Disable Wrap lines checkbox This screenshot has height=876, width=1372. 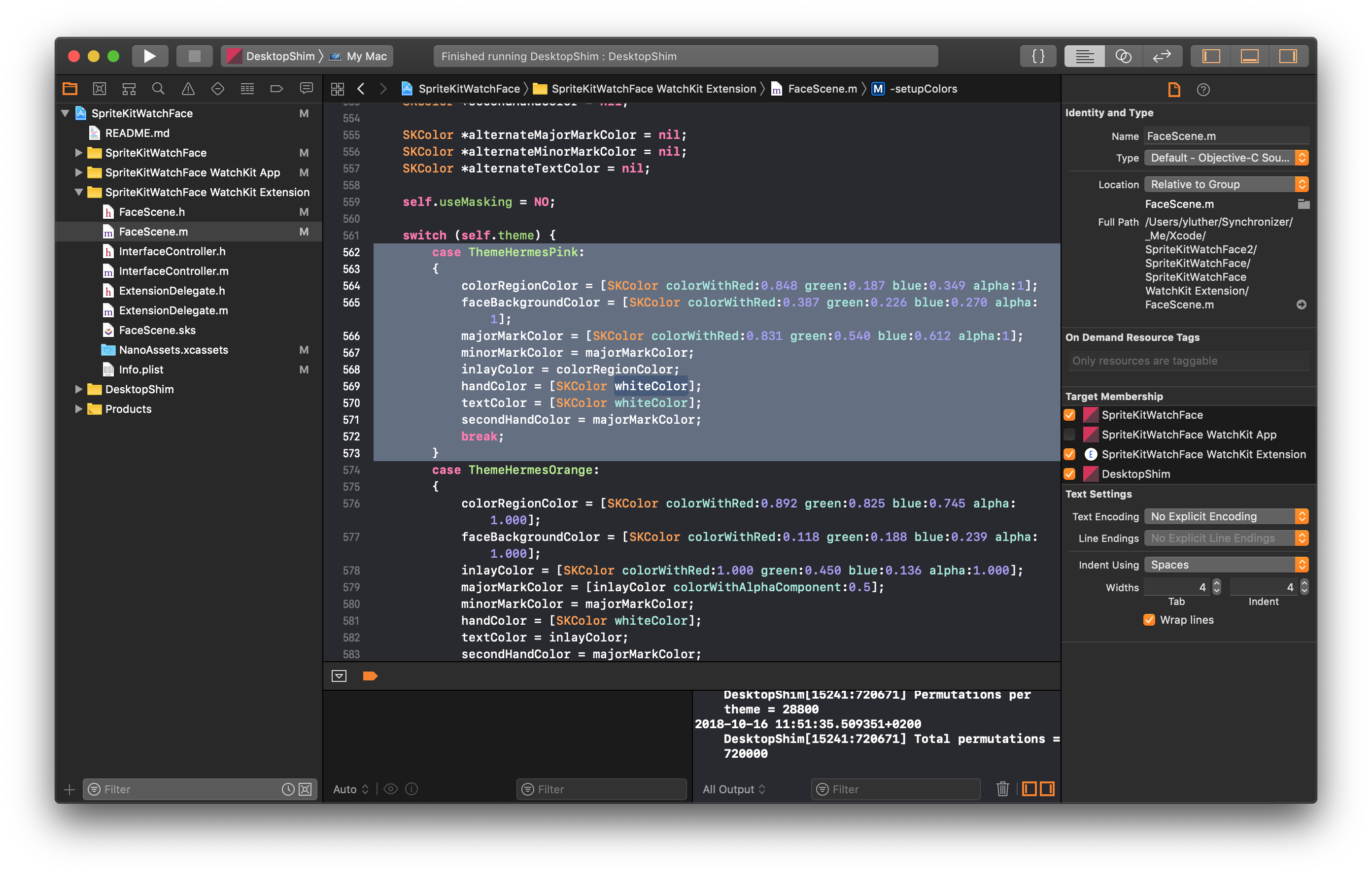(x=1149, y=620)
